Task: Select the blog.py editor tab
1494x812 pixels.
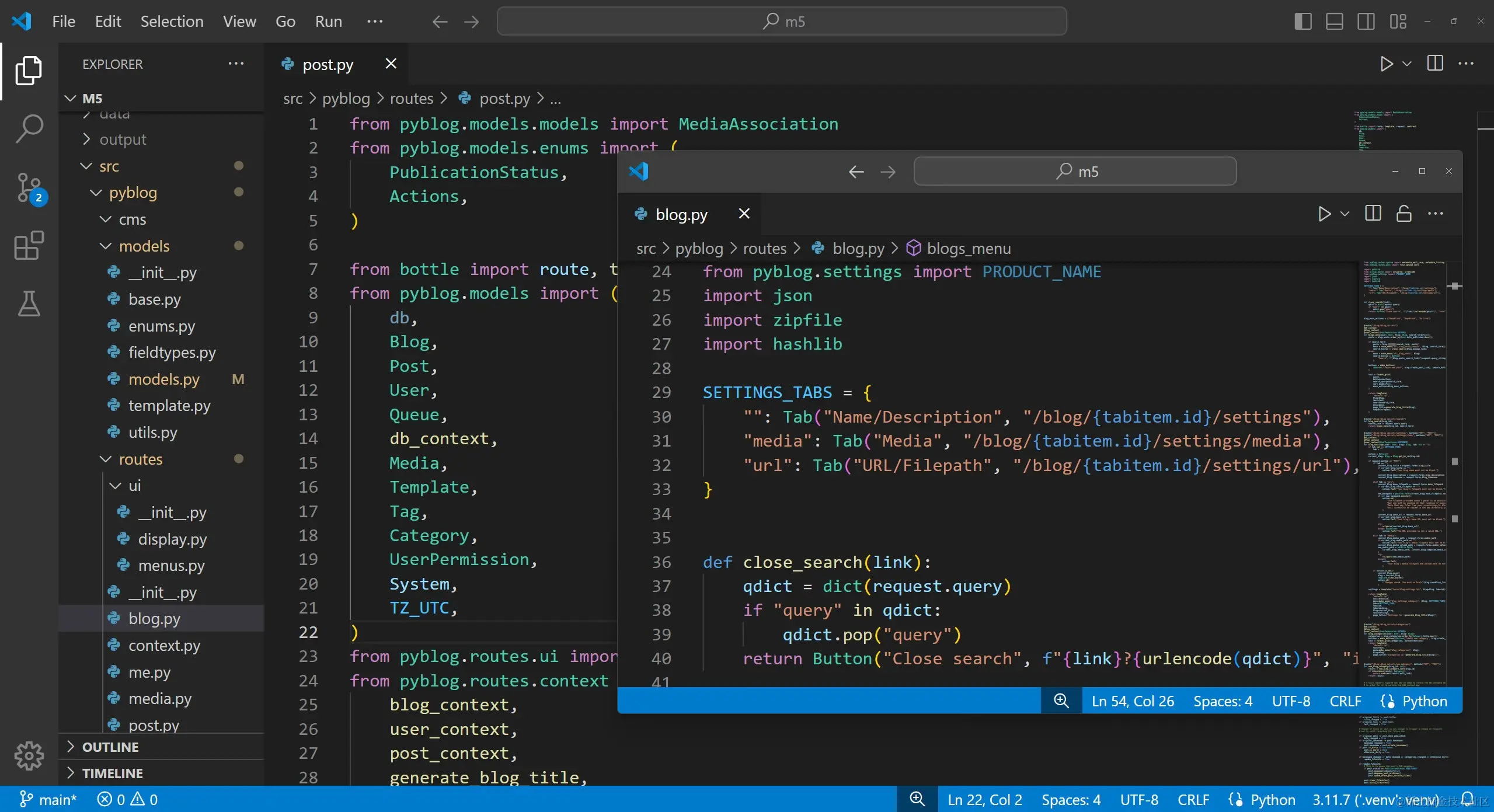Action: point(681,214)
